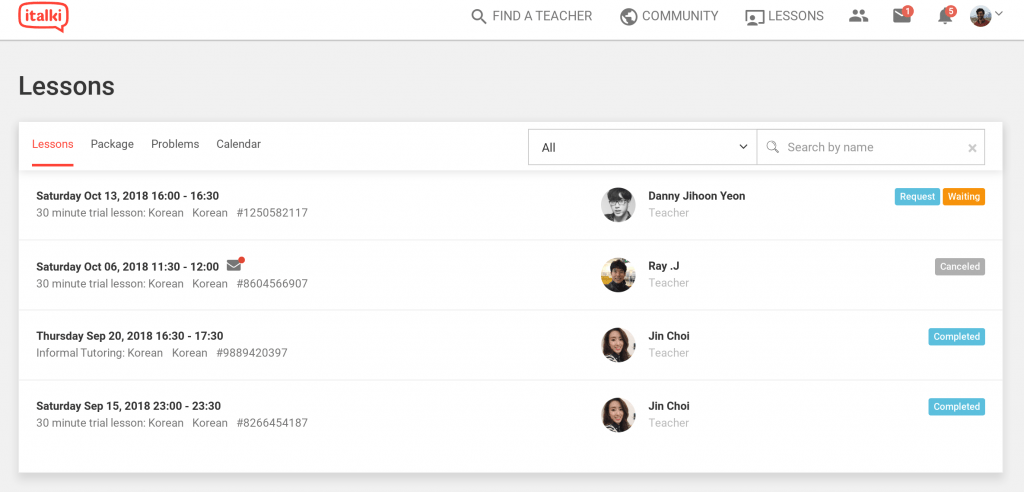
Task: Click Ray .J profile photo
Action: click(618, 274)
